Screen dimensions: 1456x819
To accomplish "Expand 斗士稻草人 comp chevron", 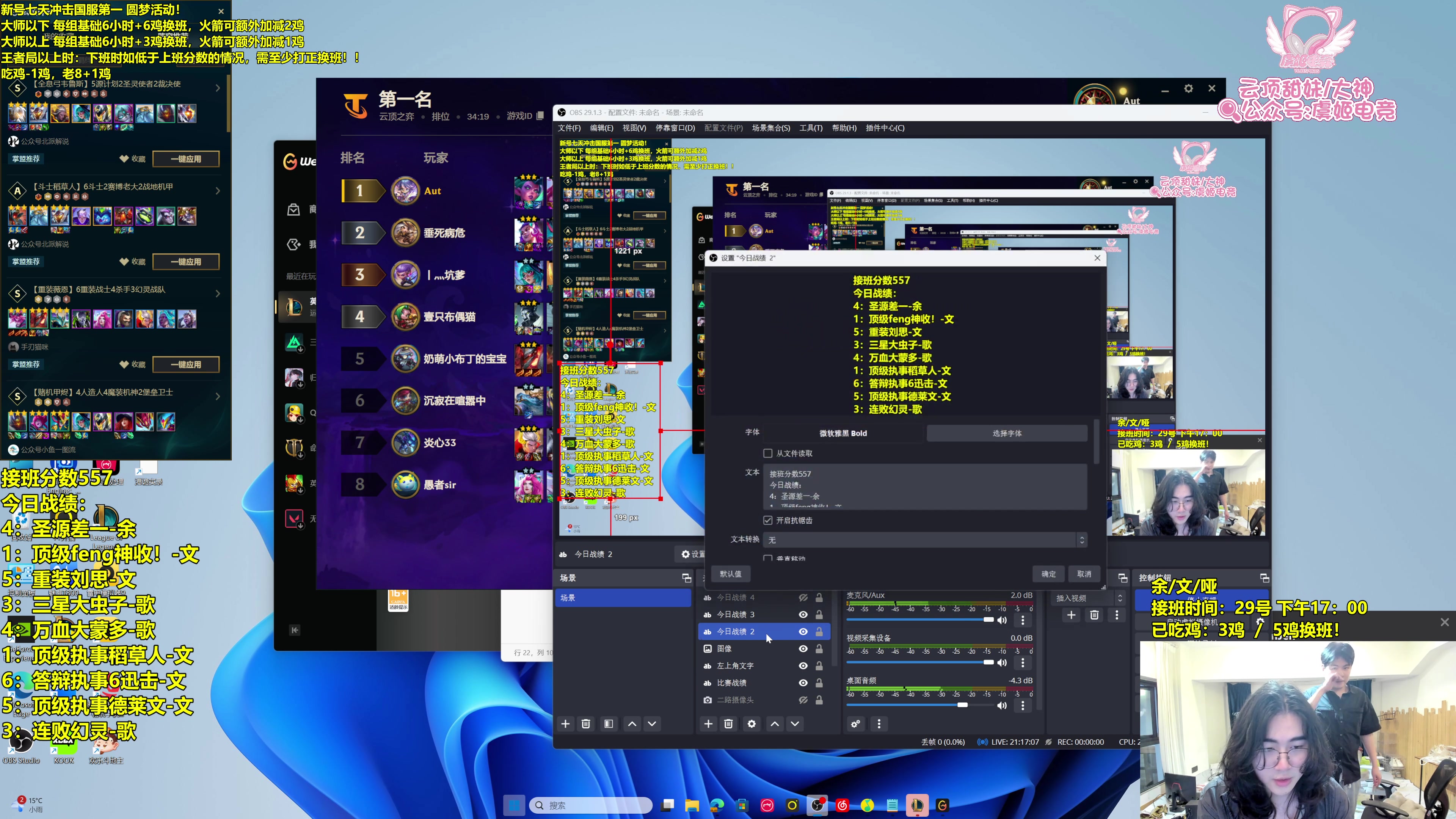I will pos(218,190).
